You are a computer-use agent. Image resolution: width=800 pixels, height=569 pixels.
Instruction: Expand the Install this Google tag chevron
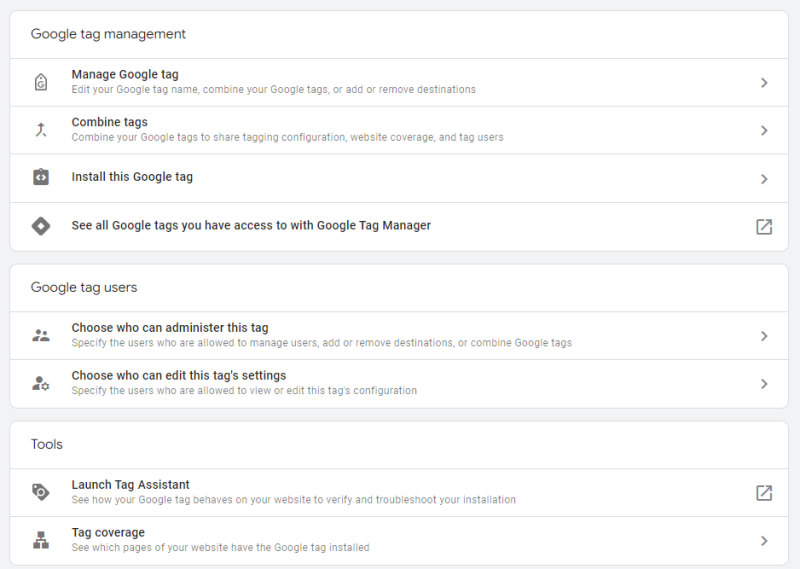764,179
